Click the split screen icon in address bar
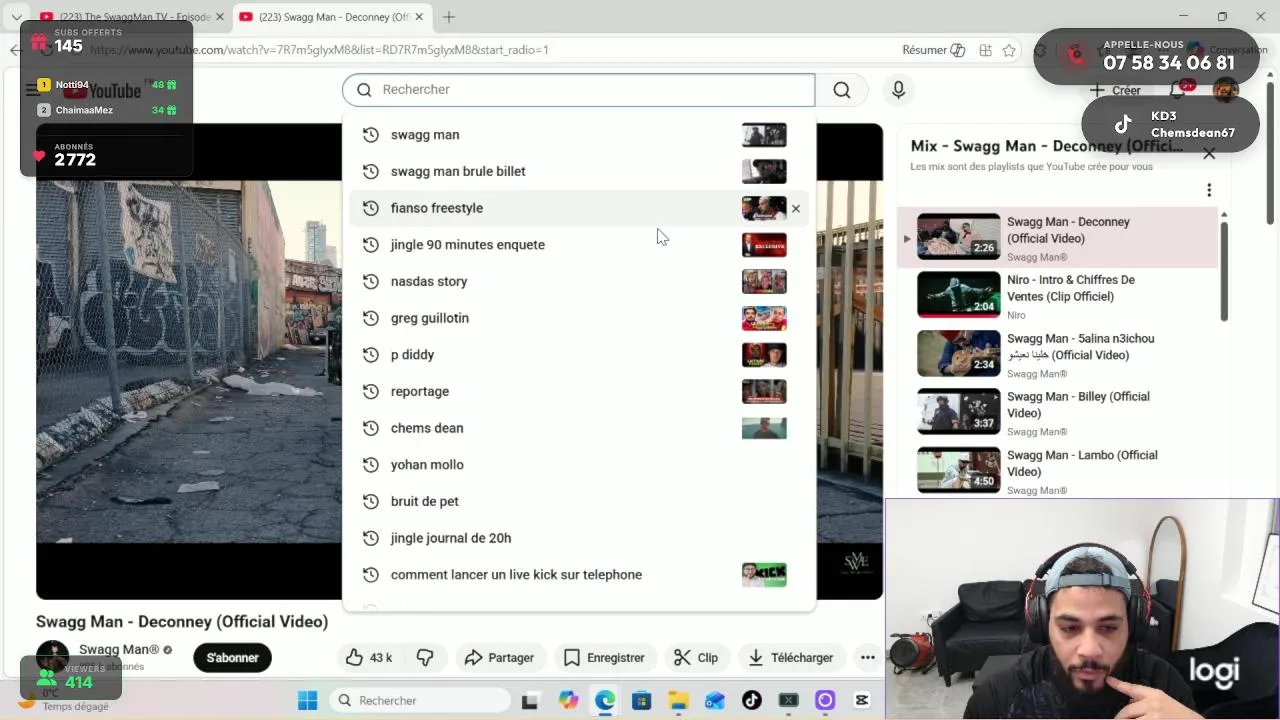 coord(986,50)
